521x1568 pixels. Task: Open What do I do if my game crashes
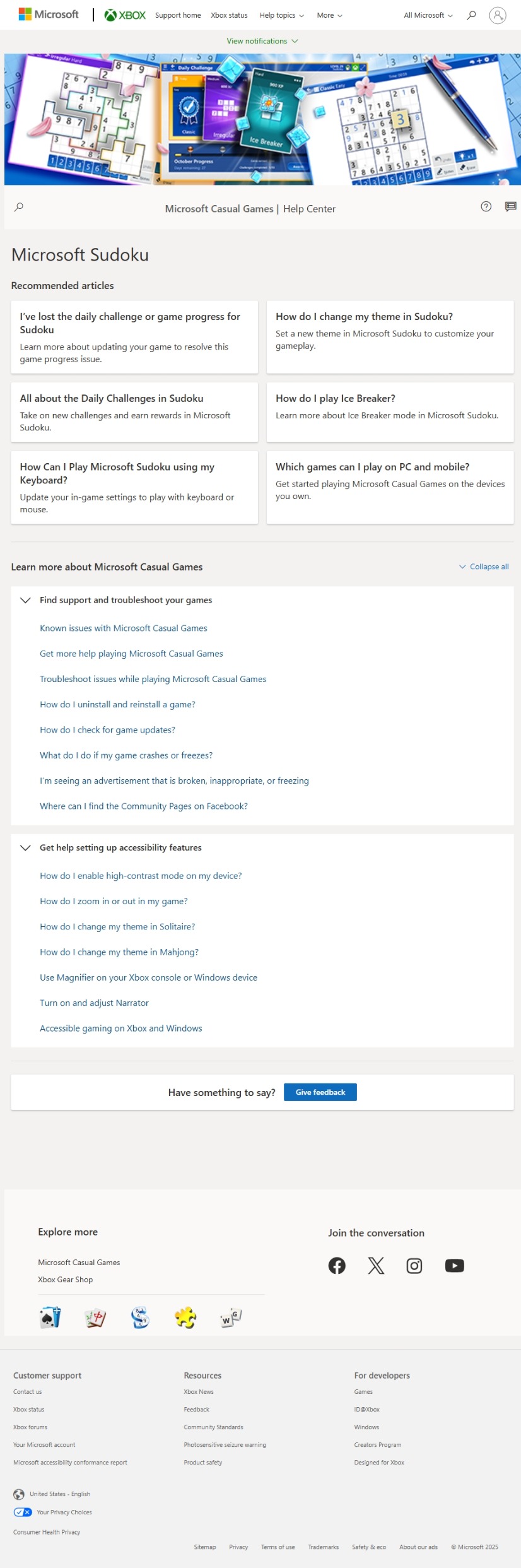pos(126,755)
